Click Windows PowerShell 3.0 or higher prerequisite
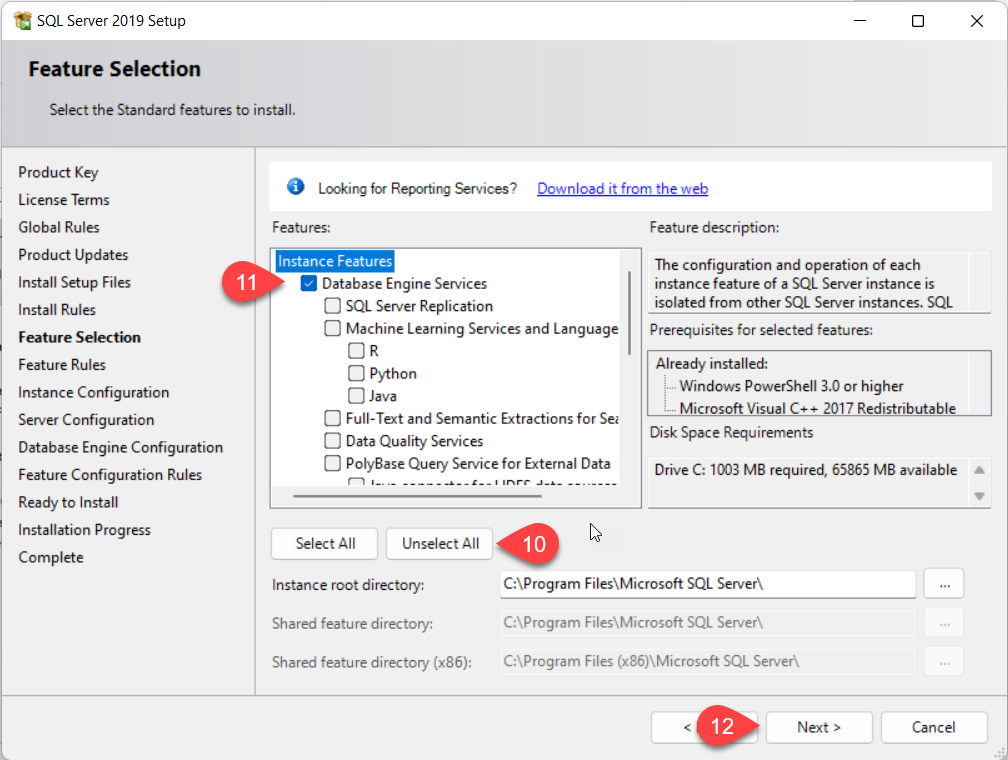The width and height of the screenshot is (1008, 760). pyautogui.click(x=791, y=386)
